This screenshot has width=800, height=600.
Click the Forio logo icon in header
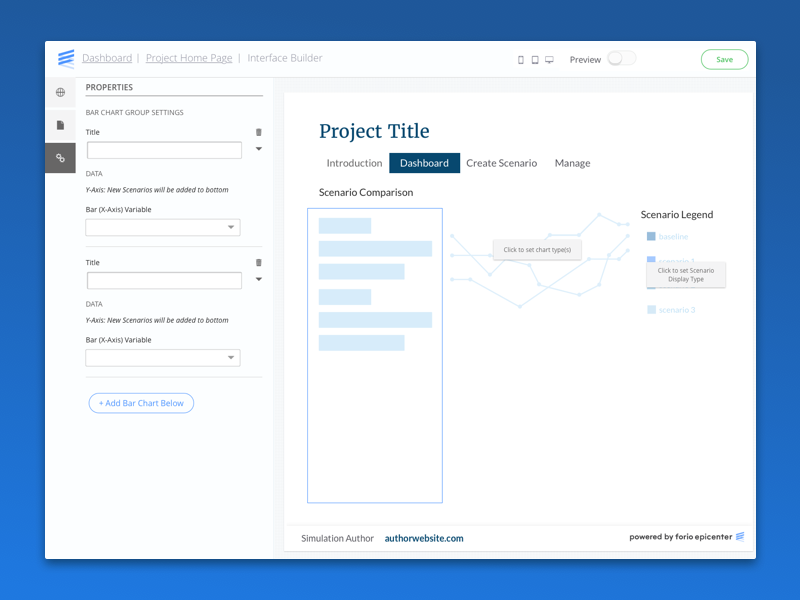pyautogui.click(x=66, y=59)
